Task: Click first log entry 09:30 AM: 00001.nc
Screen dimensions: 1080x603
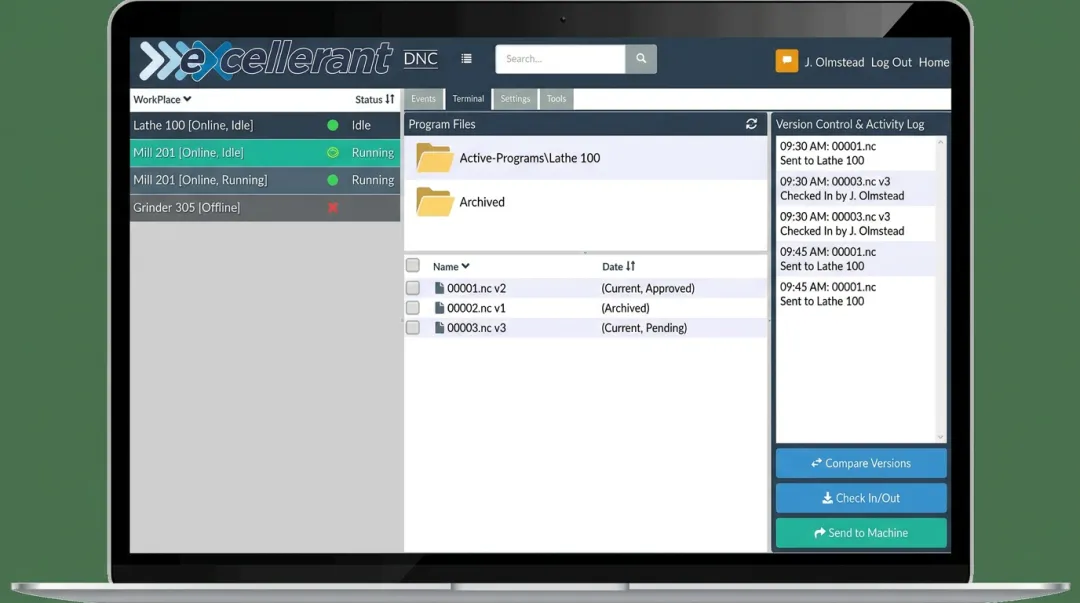Action: (856, 153)
